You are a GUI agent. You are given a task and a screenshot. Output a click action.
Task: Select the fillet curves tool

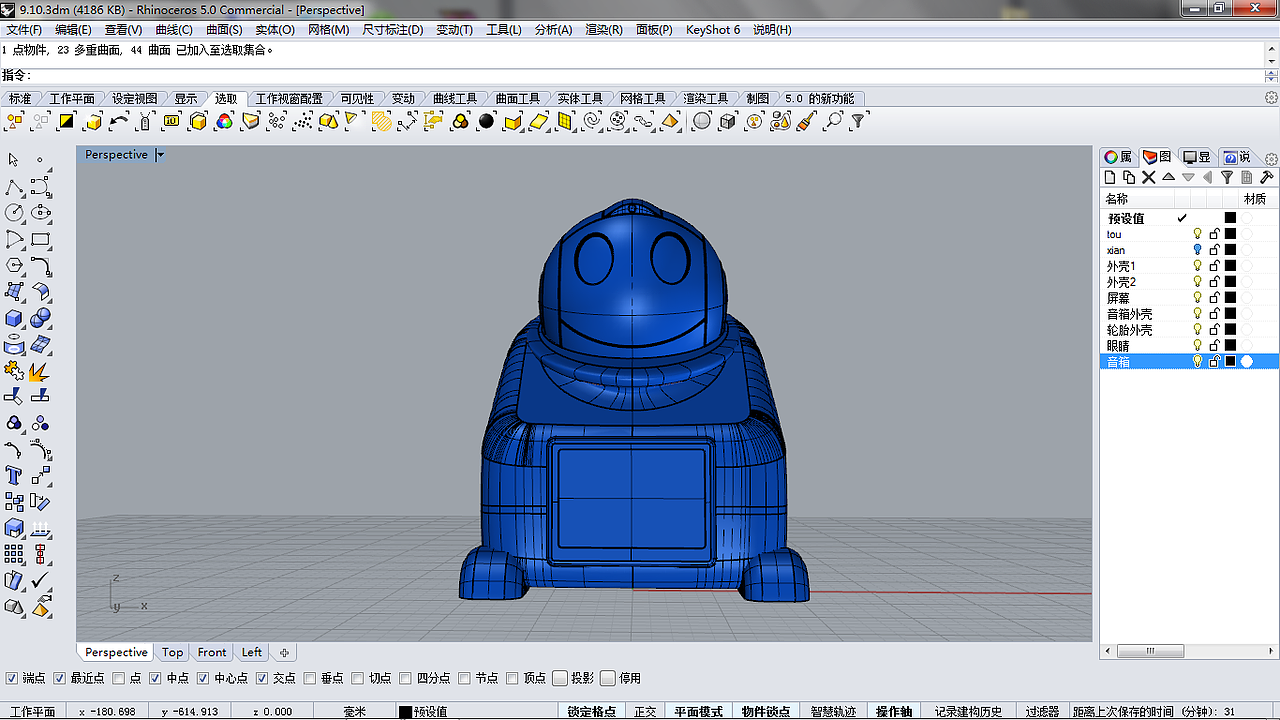(x=41, y=266)
